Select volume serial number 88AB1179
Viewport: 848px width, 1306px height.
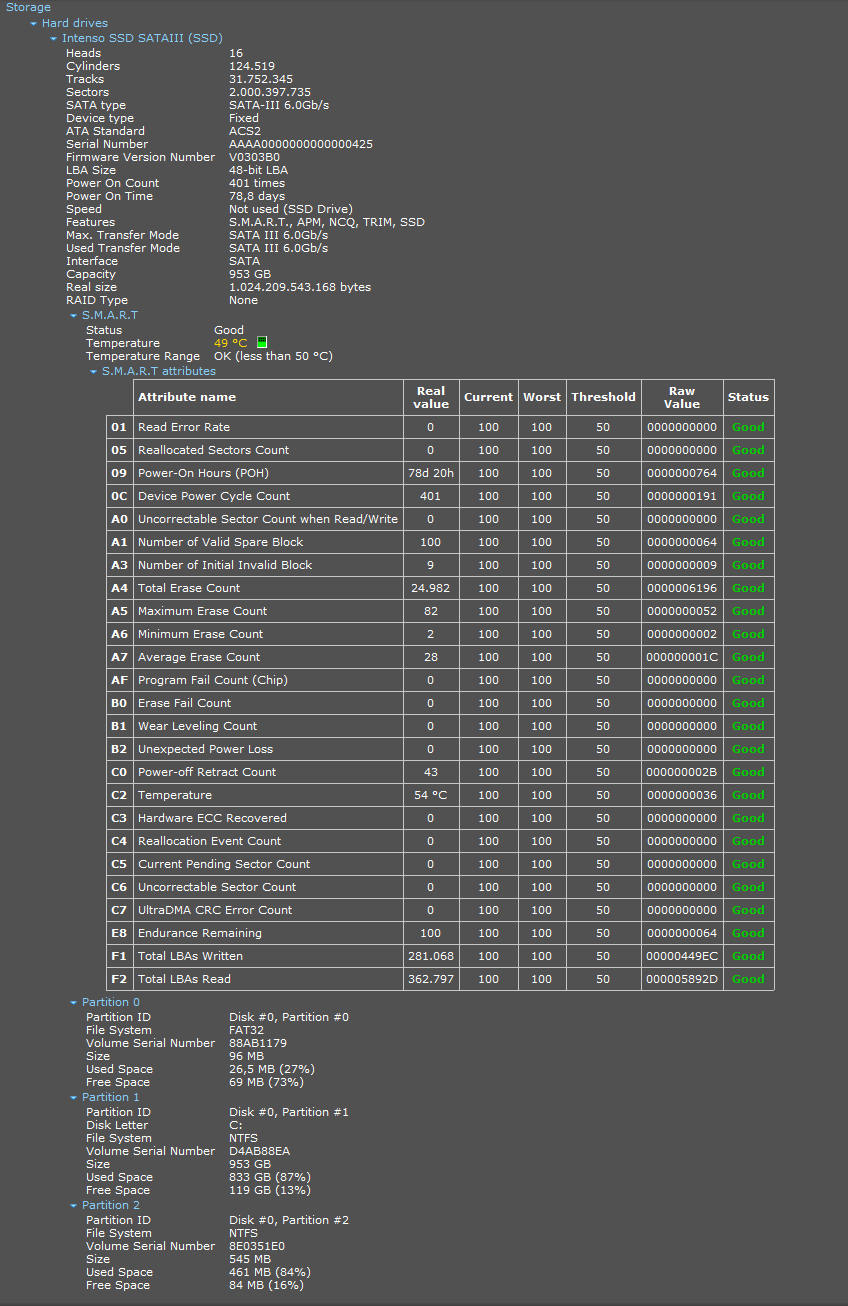coord(258,1043)
